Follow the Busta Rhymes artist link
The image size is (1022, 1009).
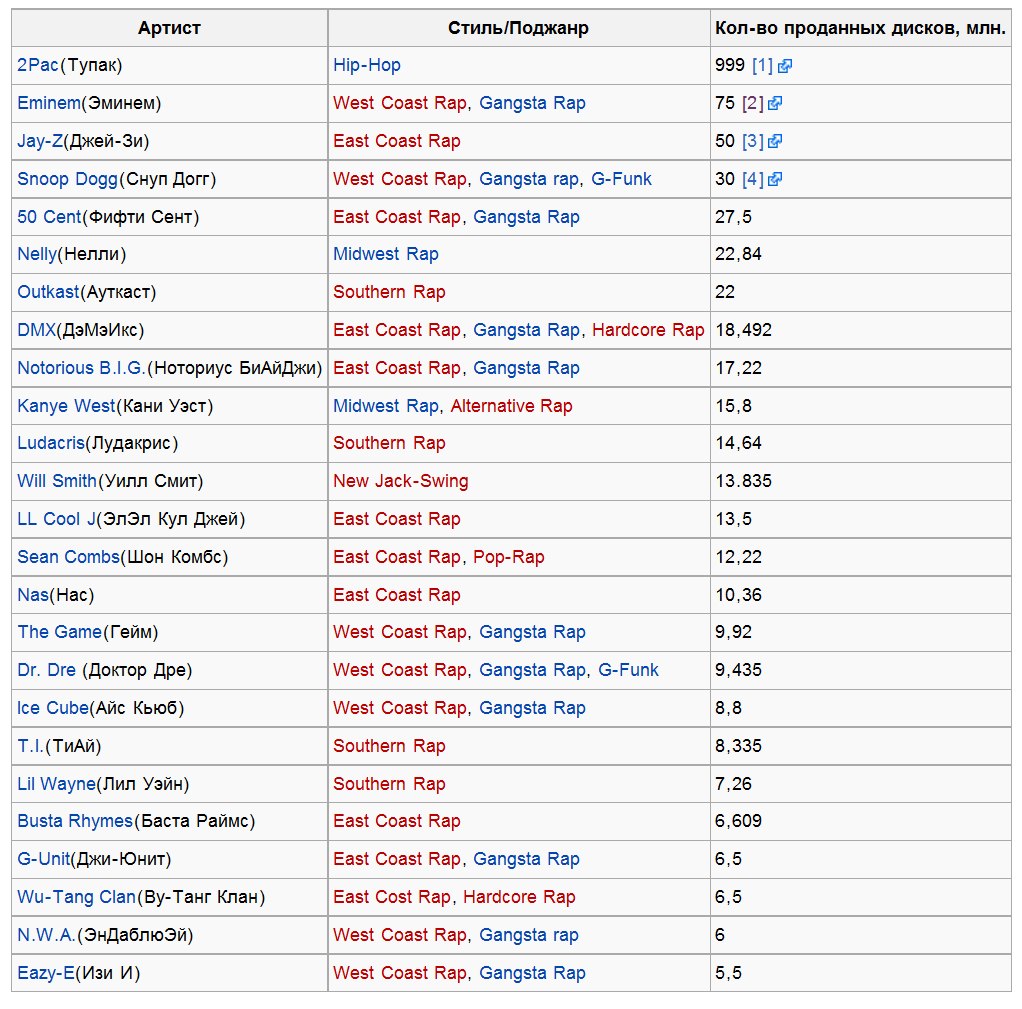(75, 821)
